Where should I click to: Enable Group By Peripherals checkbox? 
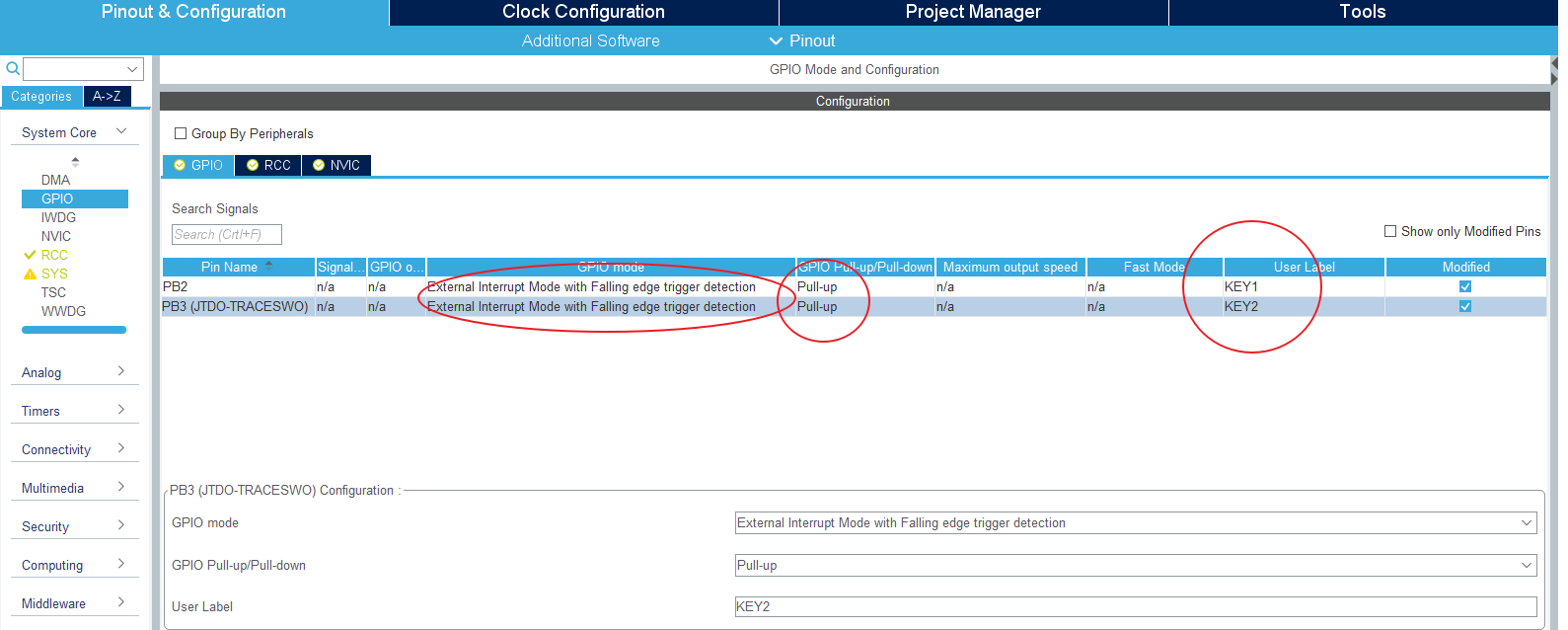(x=181, y=133)
